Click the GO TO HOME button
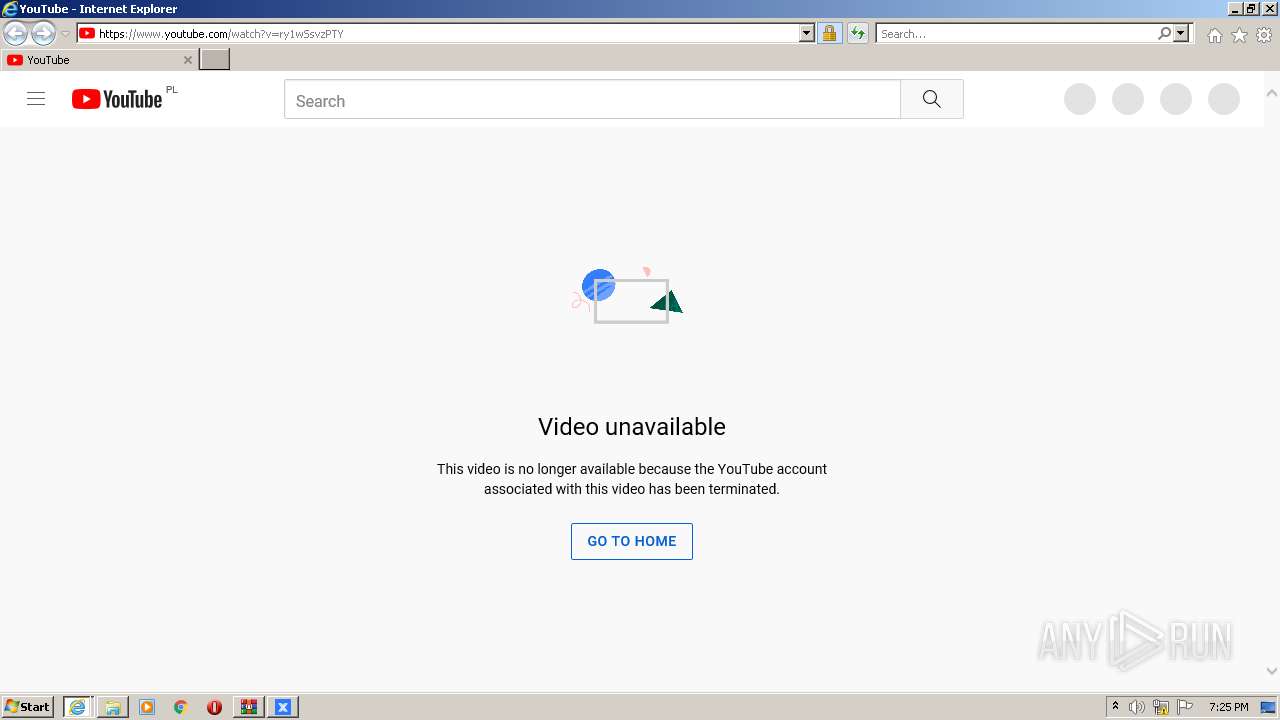 tap(632, 541)
